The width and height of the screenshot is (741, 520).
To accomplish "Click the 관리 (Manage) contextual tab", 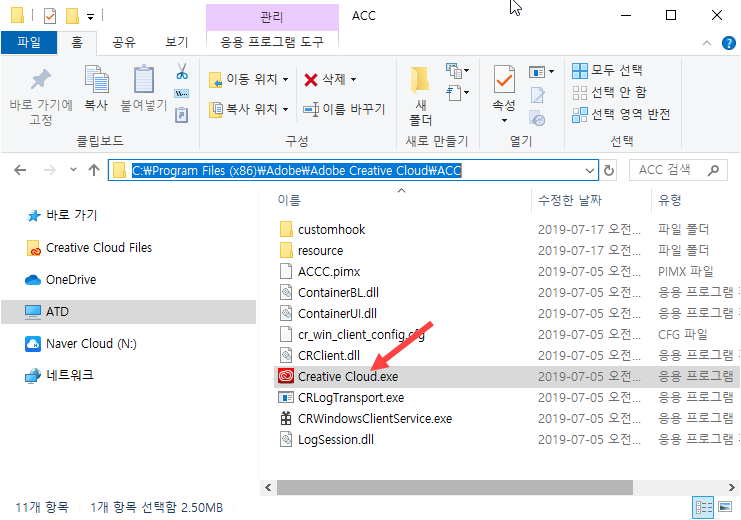I will 272,17.
